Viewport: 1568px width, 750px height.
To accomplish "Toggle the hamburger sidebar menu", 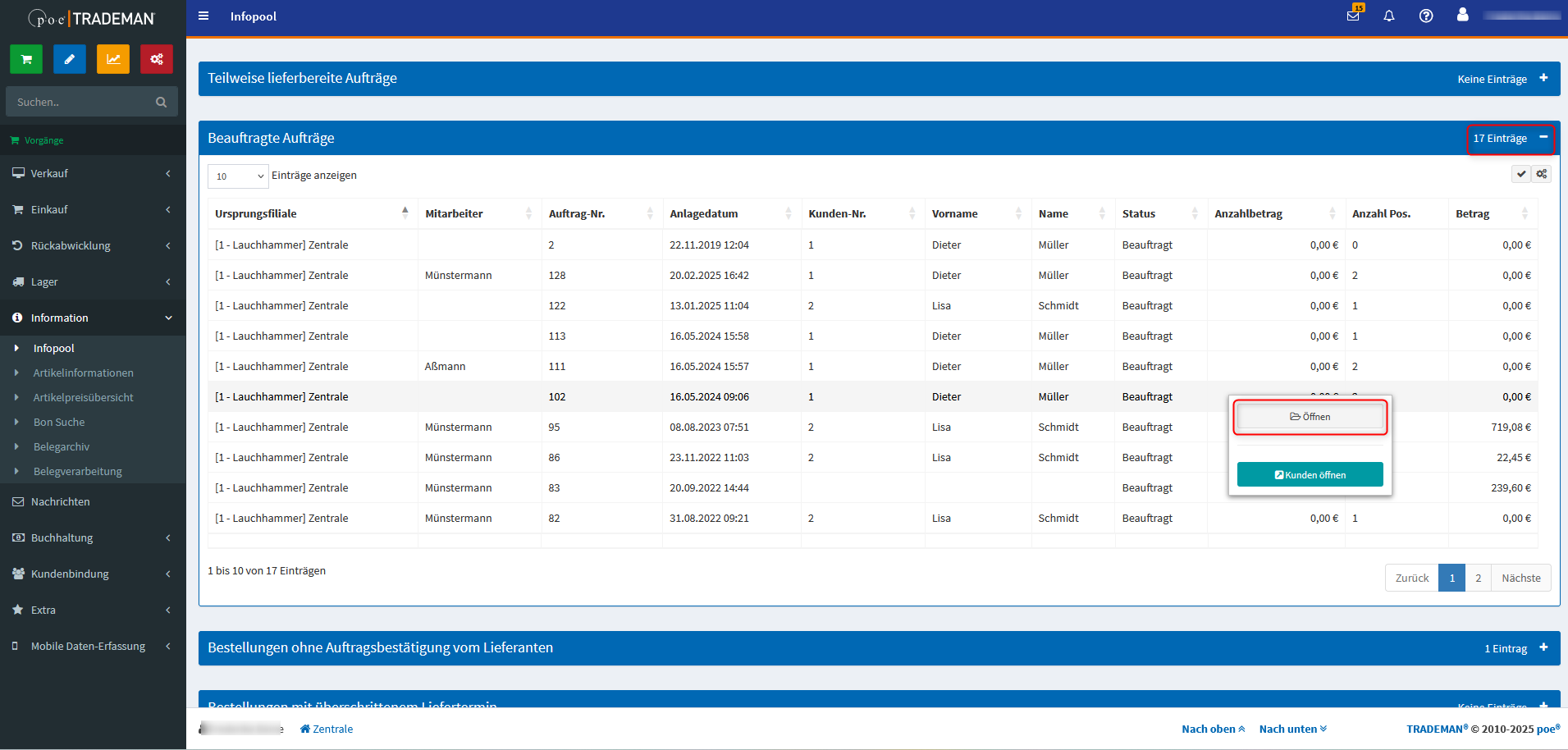I will (x=203, y=16).
